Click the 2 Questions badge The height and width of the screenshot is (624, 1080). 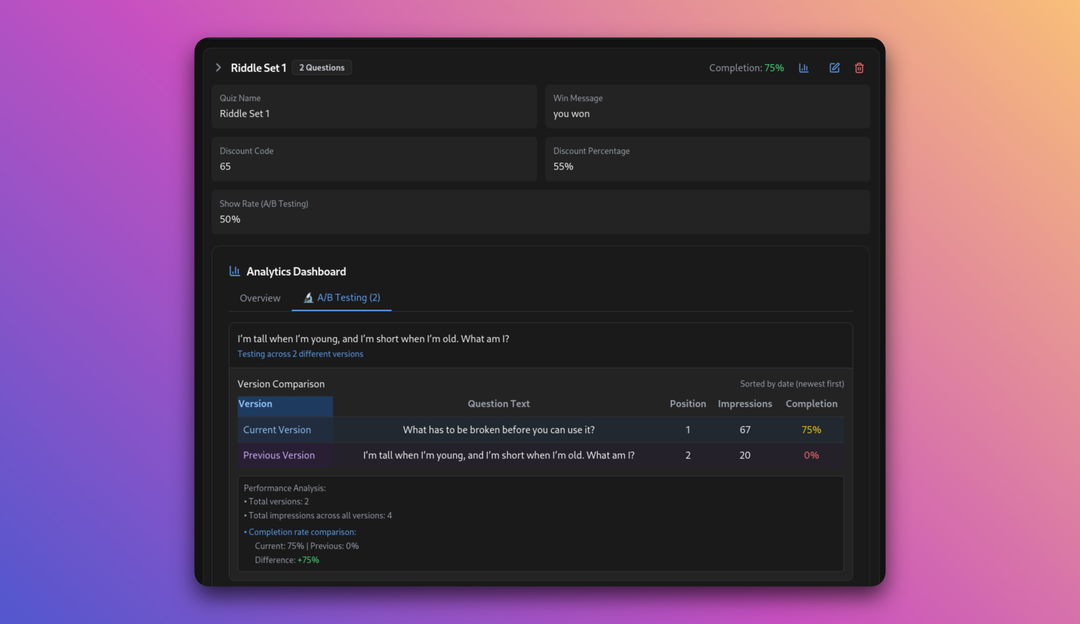click(x=322, y=67)
